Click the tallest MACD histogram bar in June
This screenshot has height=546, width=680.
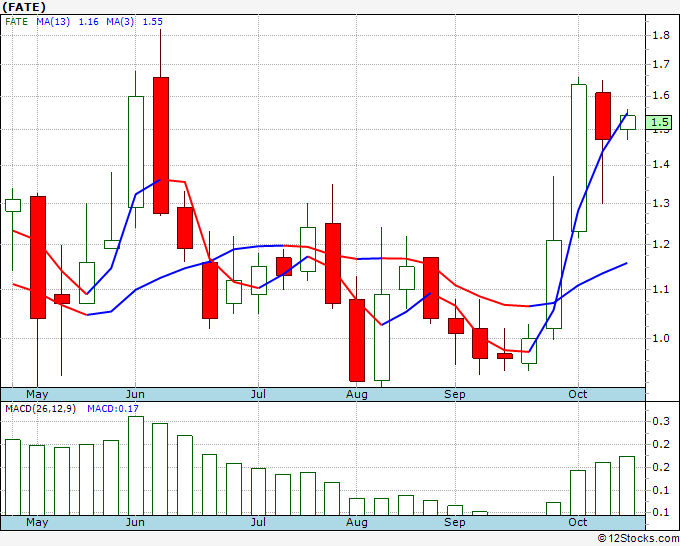[x=136, y=466]
